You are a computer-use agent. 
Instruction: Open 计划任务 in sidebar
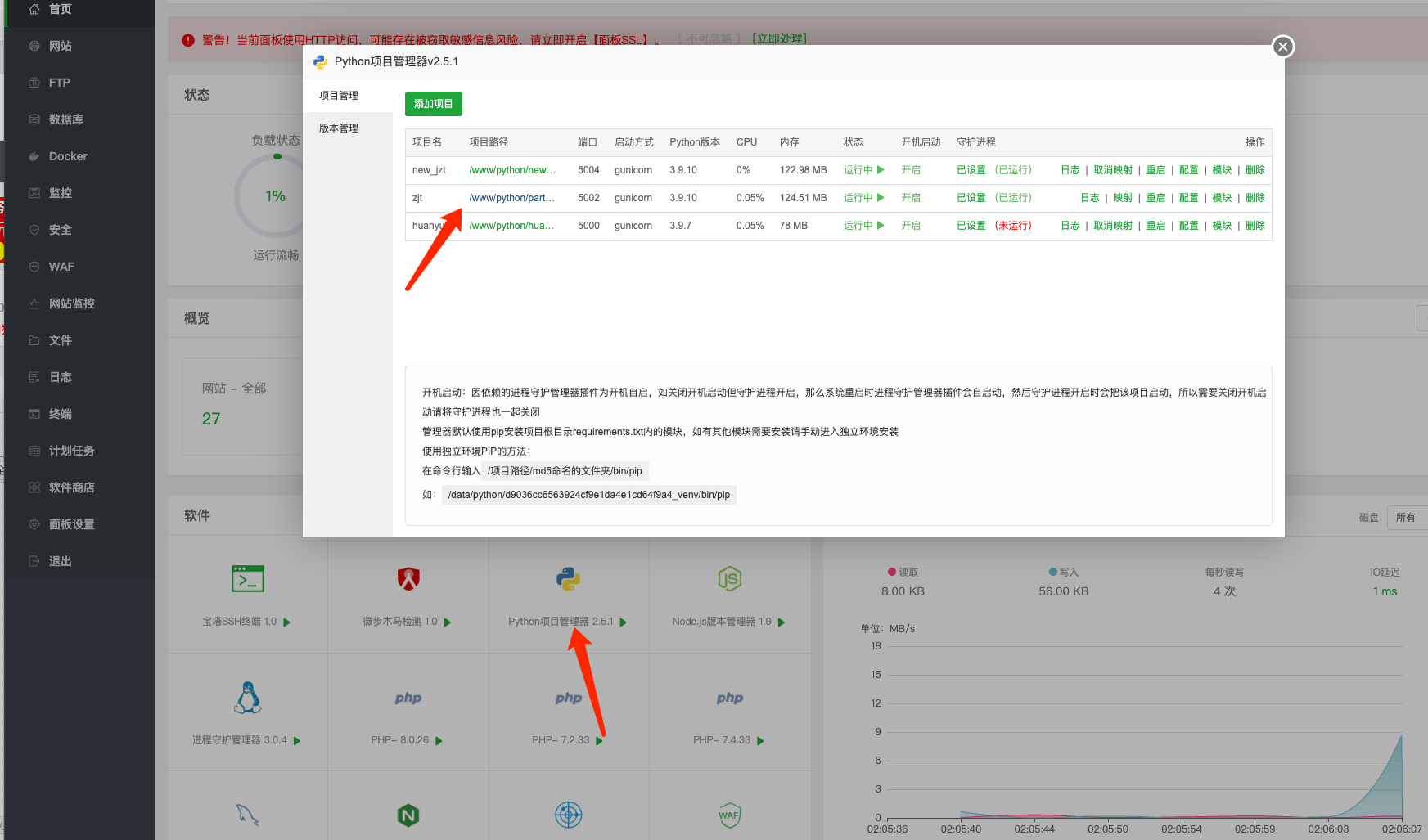[72, 451]
